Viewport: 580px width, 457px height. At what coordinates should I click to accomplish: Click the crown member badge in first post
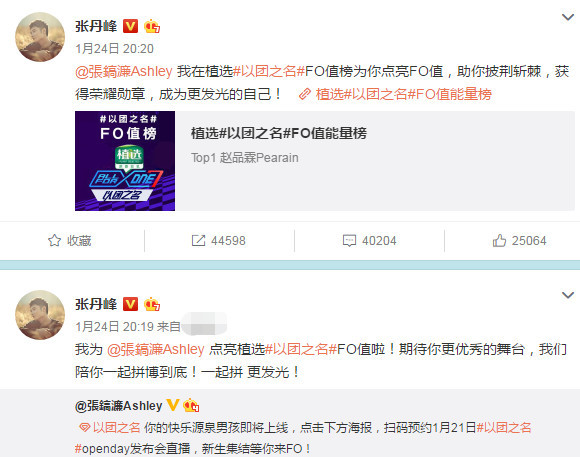(x=152, y=26)
